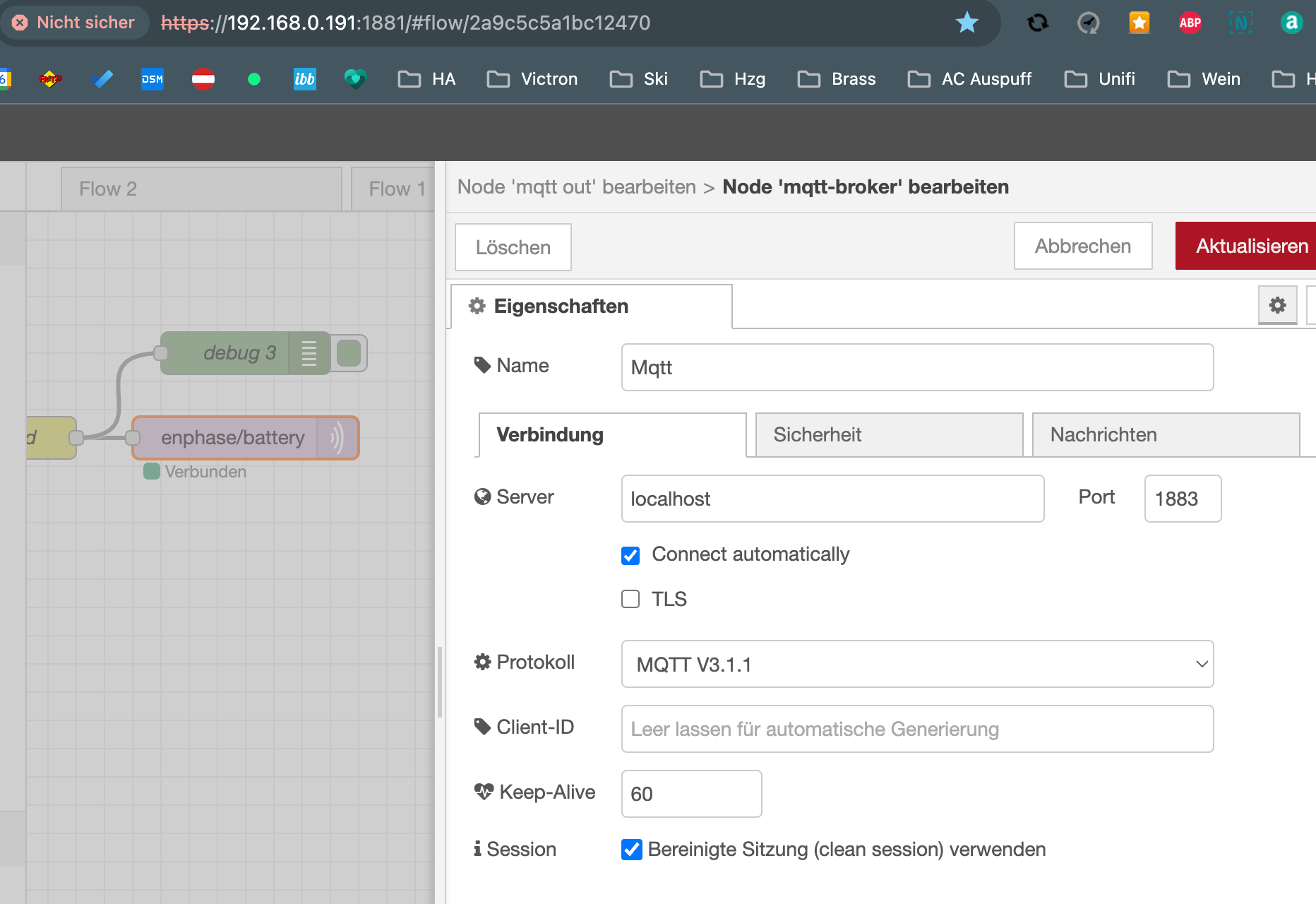This screenshot has width=1316, height=904.
Task: Click the bookmark star icon in address bar
Action: [967, 23]
